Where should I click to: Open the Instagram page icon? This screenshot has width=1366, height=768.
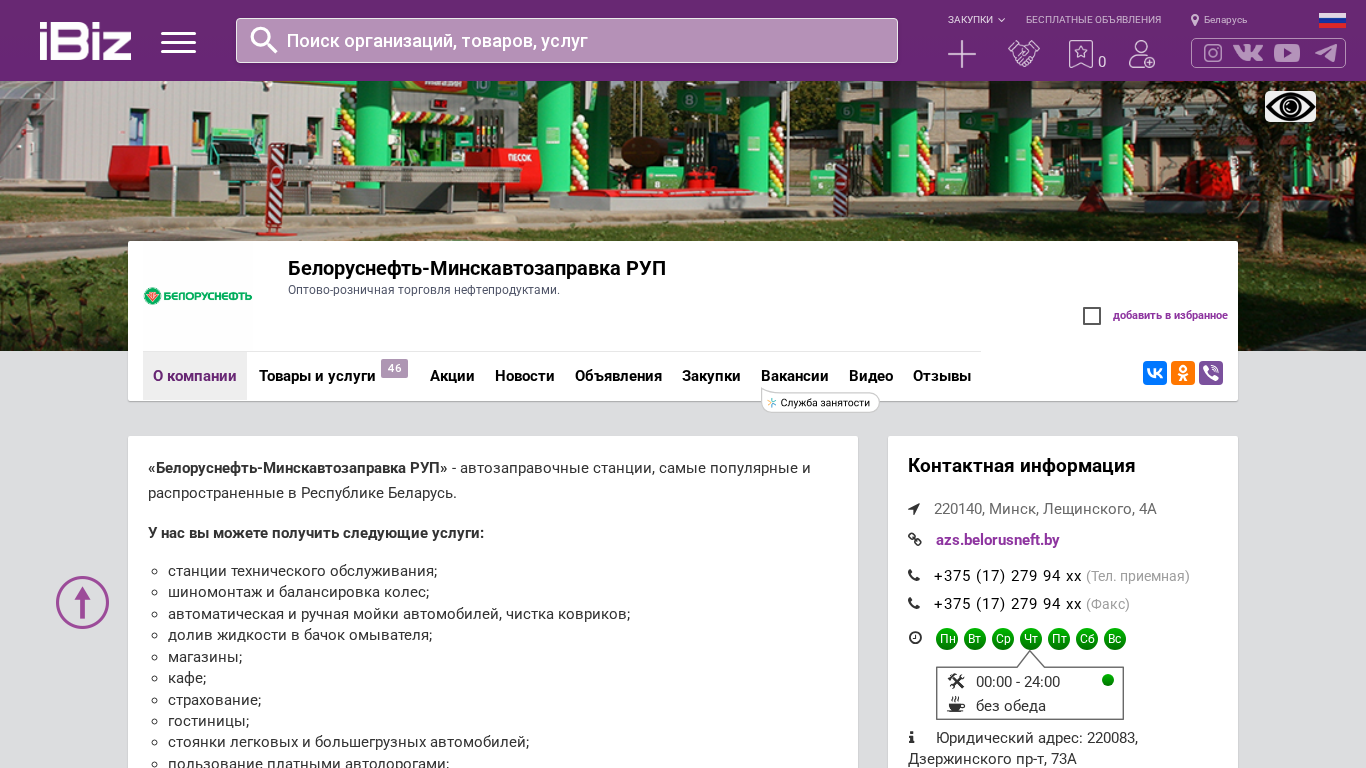click(1213, 53)
